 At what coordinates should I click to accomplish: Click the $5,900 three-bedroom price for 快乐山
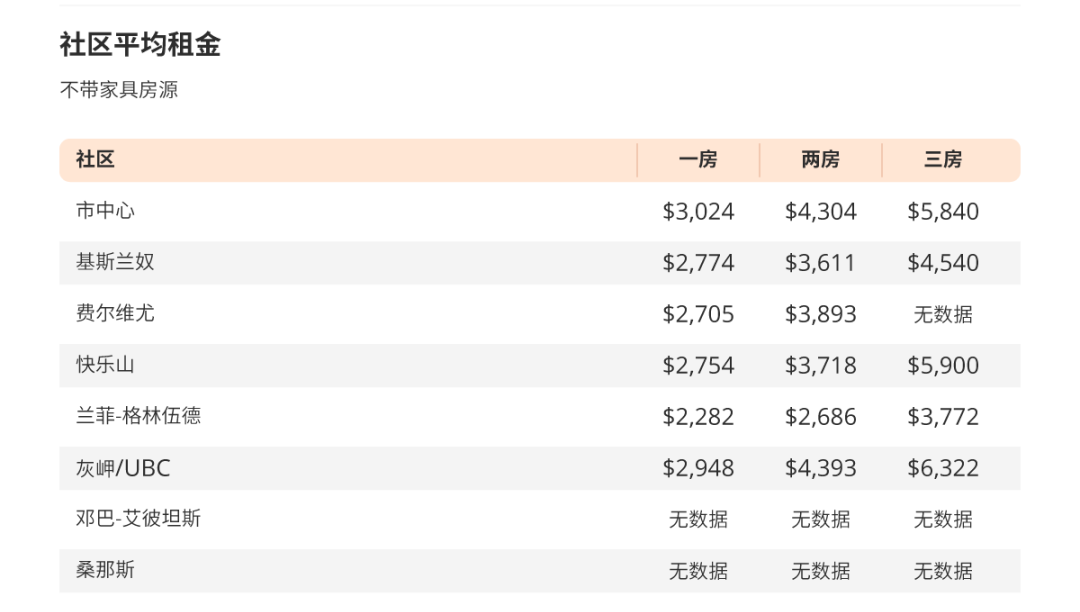[943, 366]
